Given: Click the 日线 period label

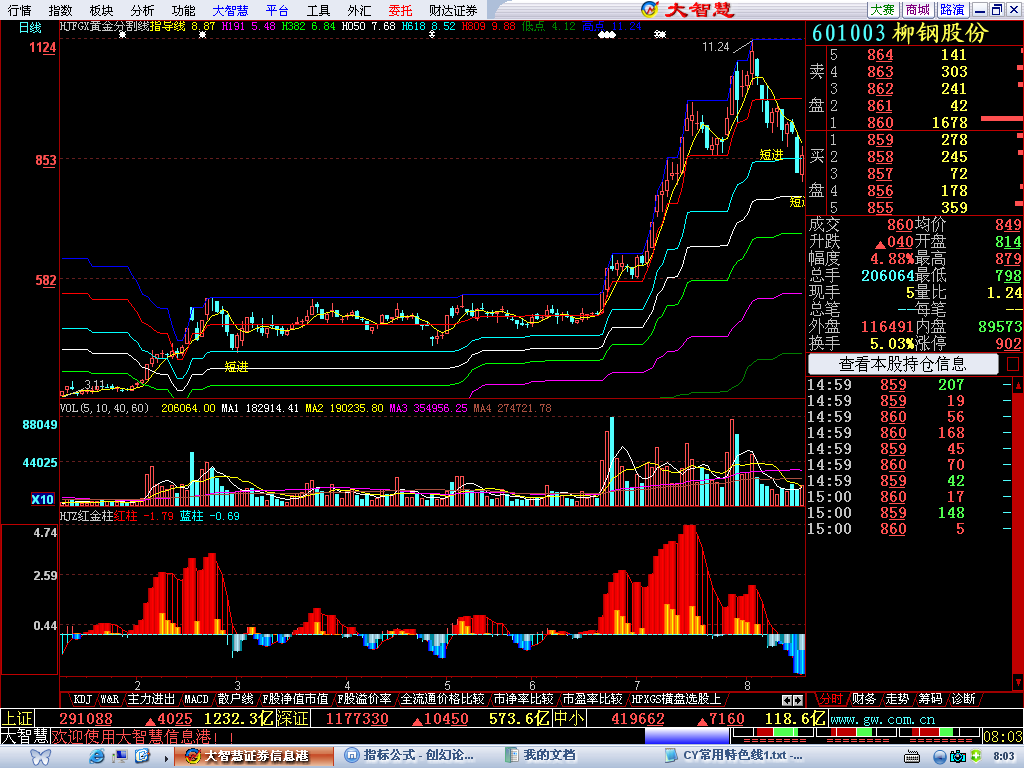Looking at the screenshot, I should pos(30,27).
